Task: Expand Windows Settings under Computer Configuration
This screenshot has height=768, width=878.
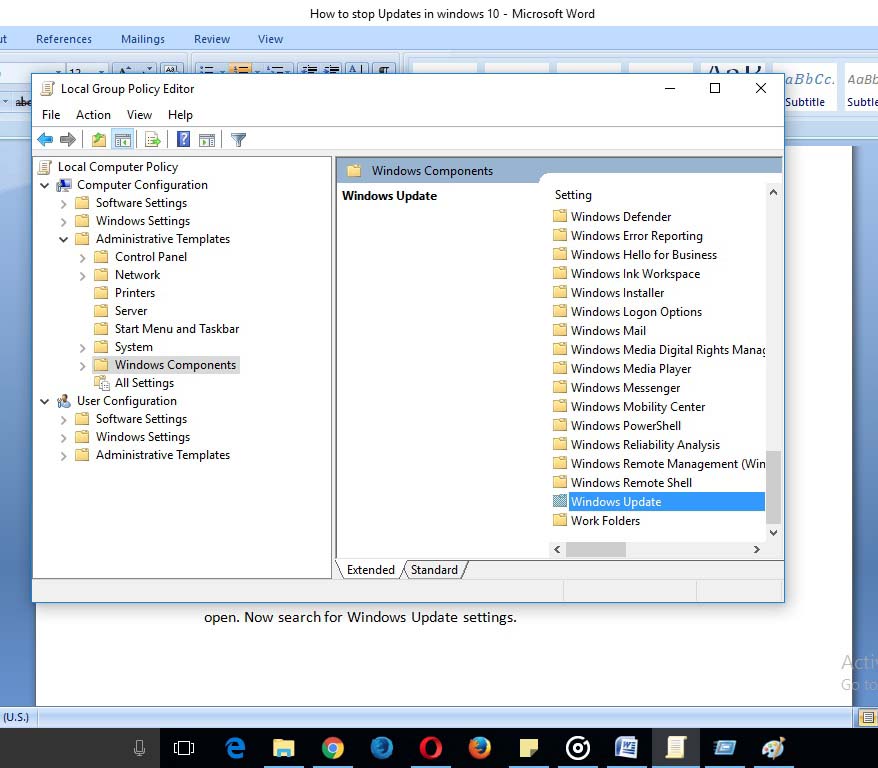Action: tap(63, 222)
